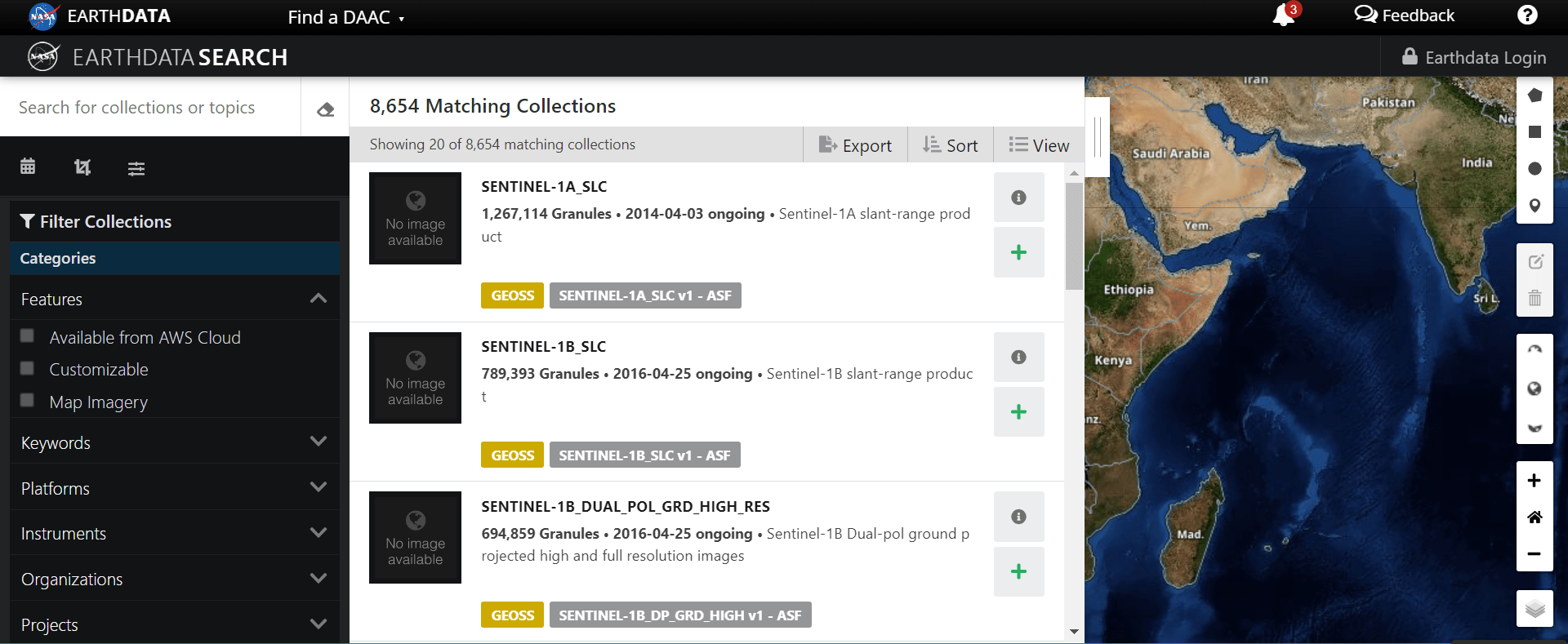Expand the Keywords filter section

(x=175, y=442)
